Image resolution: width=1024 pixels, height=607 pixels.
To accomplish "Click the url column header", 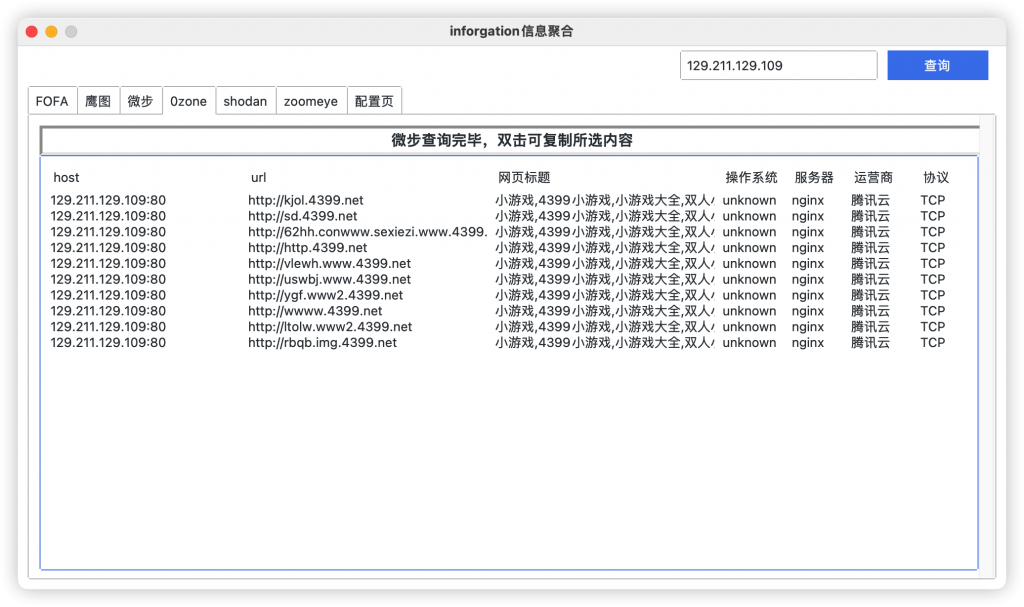I will click(x=258, y=177).
